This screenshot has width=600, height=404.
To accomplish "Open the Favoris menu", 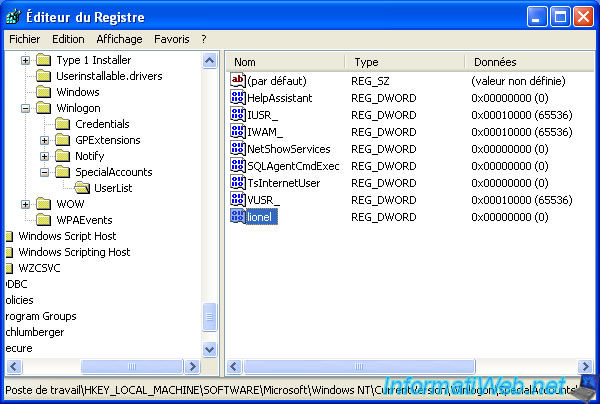I will (172, 39).
